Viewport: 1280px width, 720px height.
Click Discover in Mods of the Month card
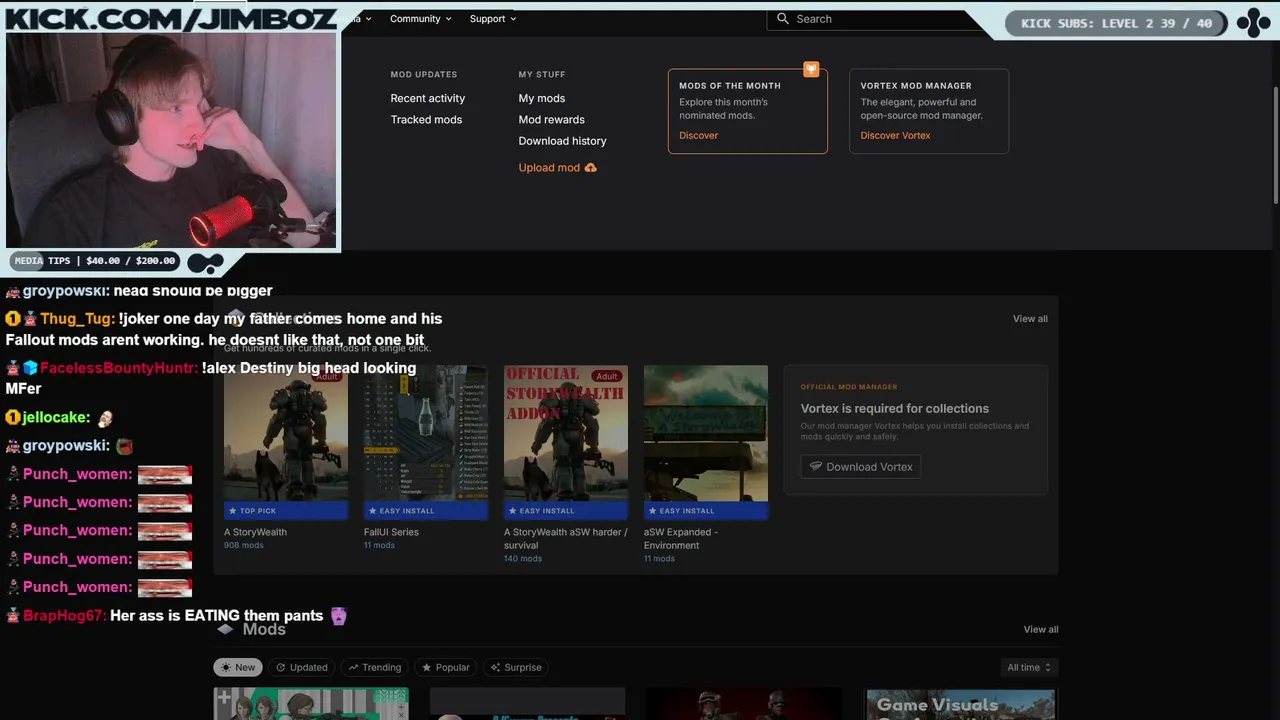pyautogui.click(x=699, y=136)
